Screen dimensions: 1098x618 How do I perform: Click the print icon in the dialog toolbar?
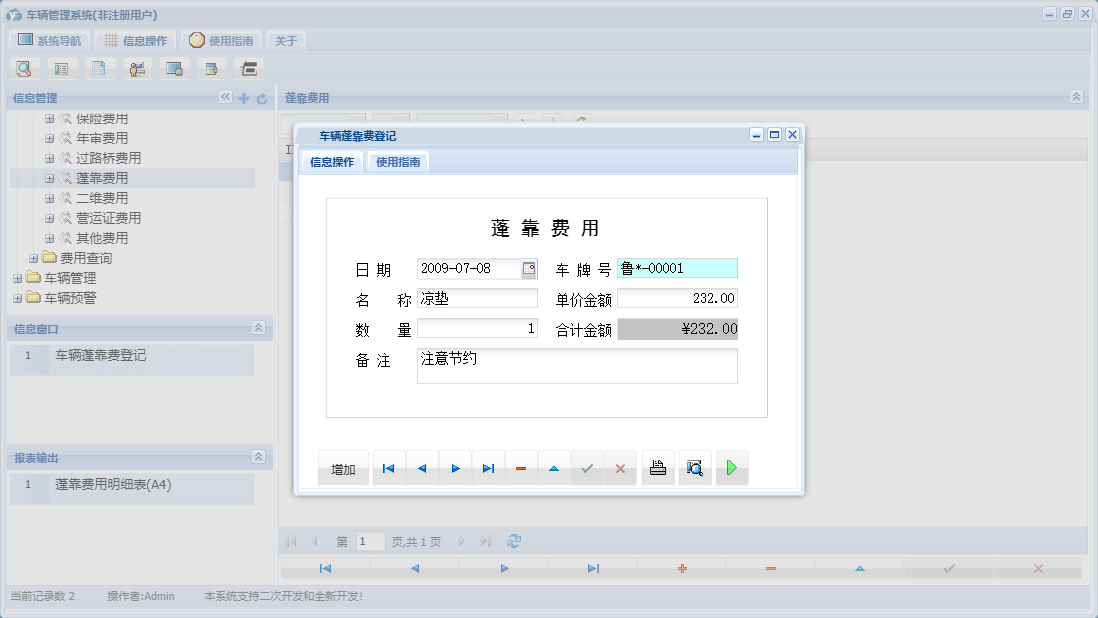point(657,467)
